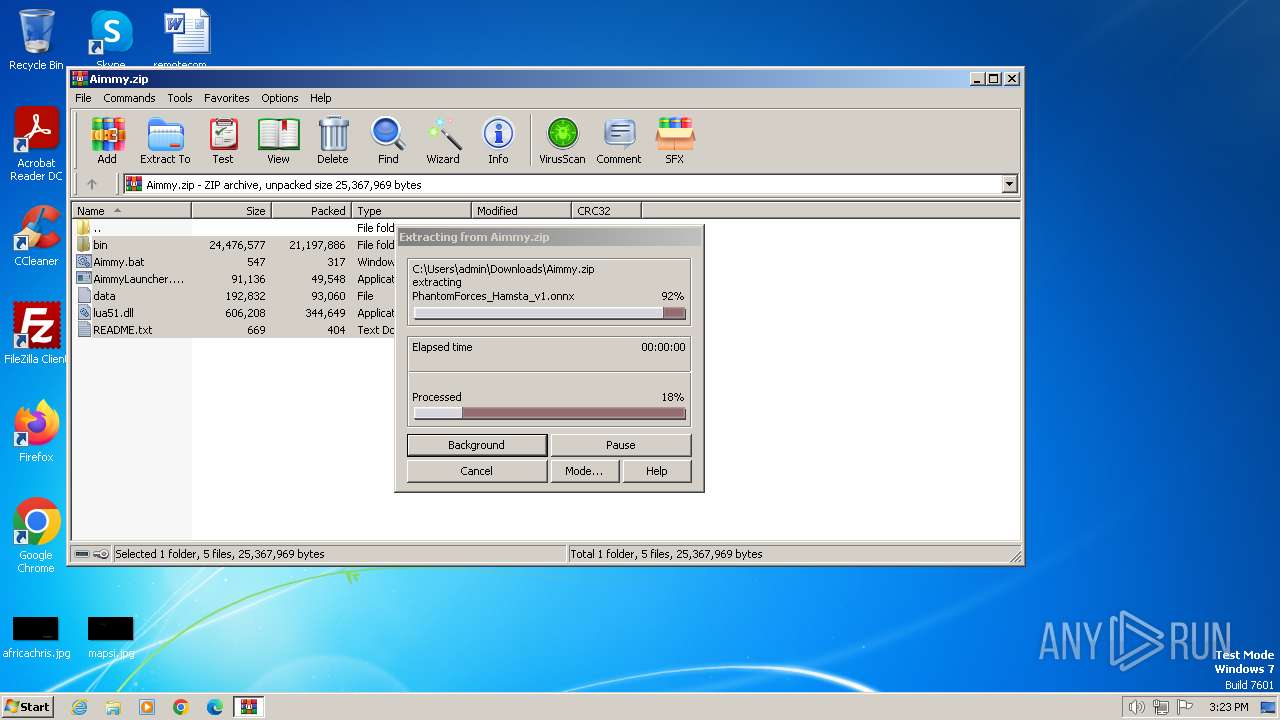Screen dimensions: 1280x720
Task: Select the README.txt file
Action: pos(235,330)
